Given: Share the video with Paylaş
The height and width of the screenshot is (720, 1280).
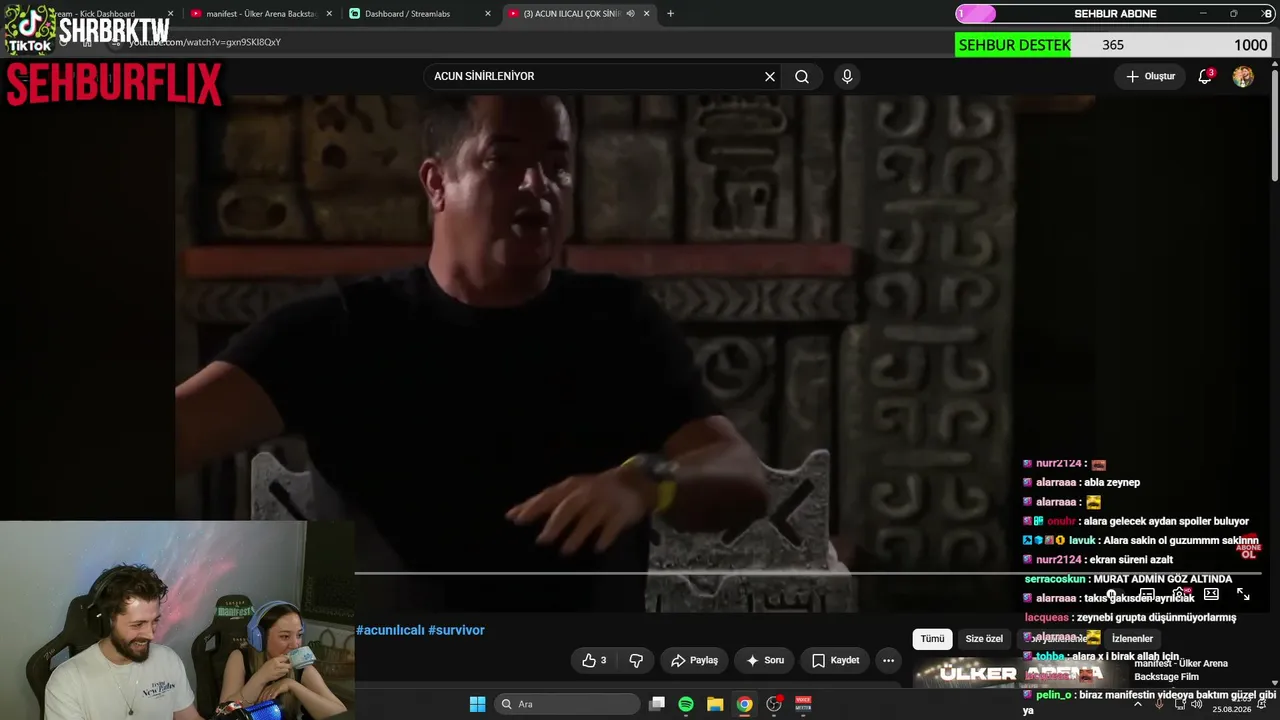Looking at the screenshot, I should [694, 660].
